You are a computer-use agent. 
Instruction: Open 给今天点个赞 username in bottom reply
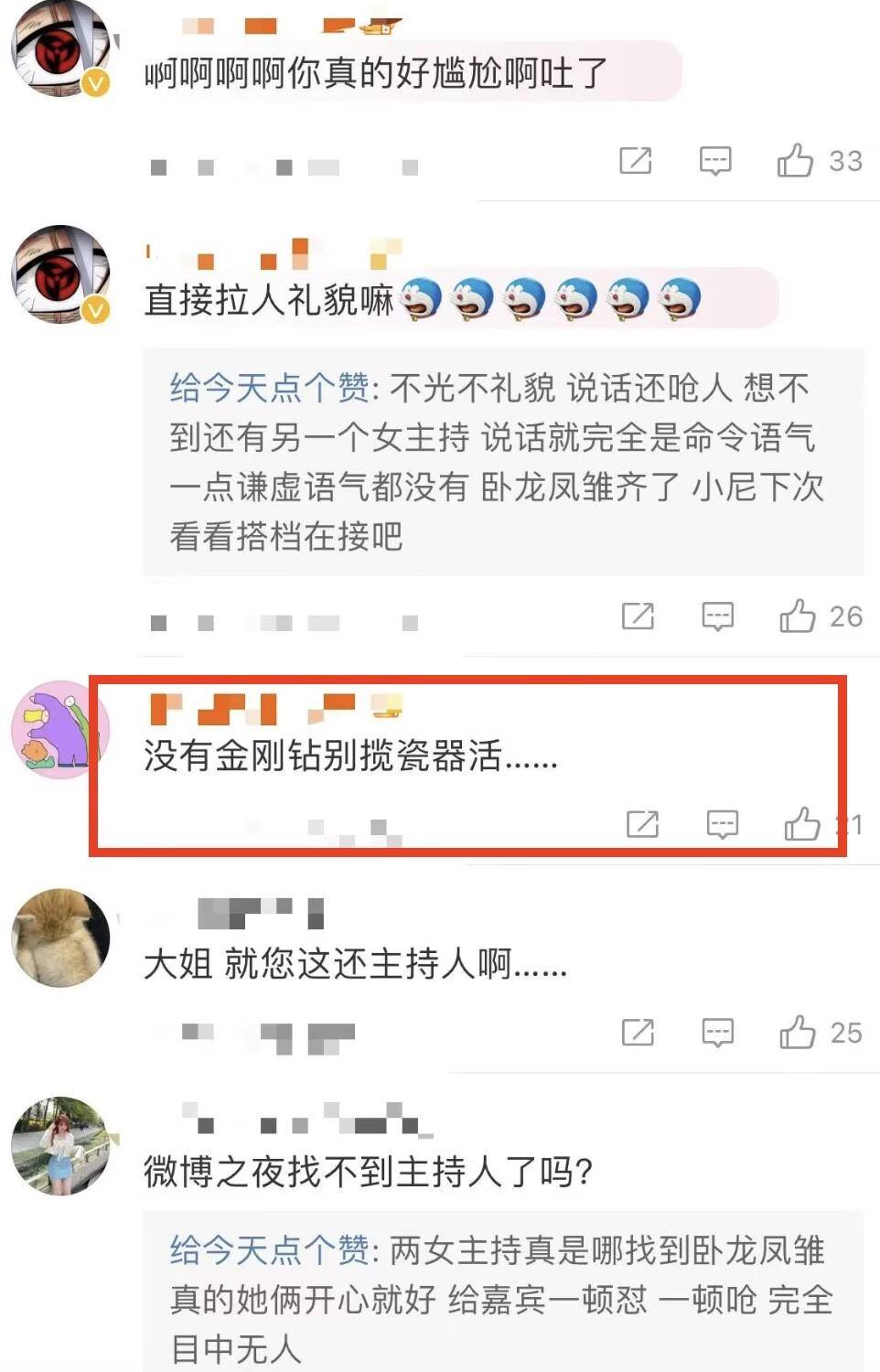point(270,1249)
